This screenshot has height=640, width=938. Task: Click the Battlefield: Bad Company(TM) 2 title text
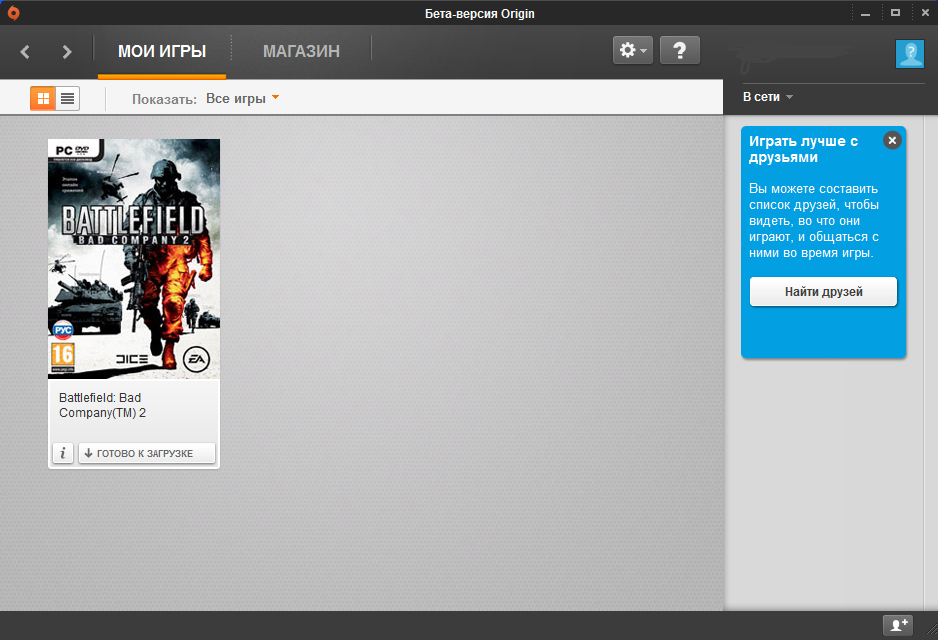[100, 405]
